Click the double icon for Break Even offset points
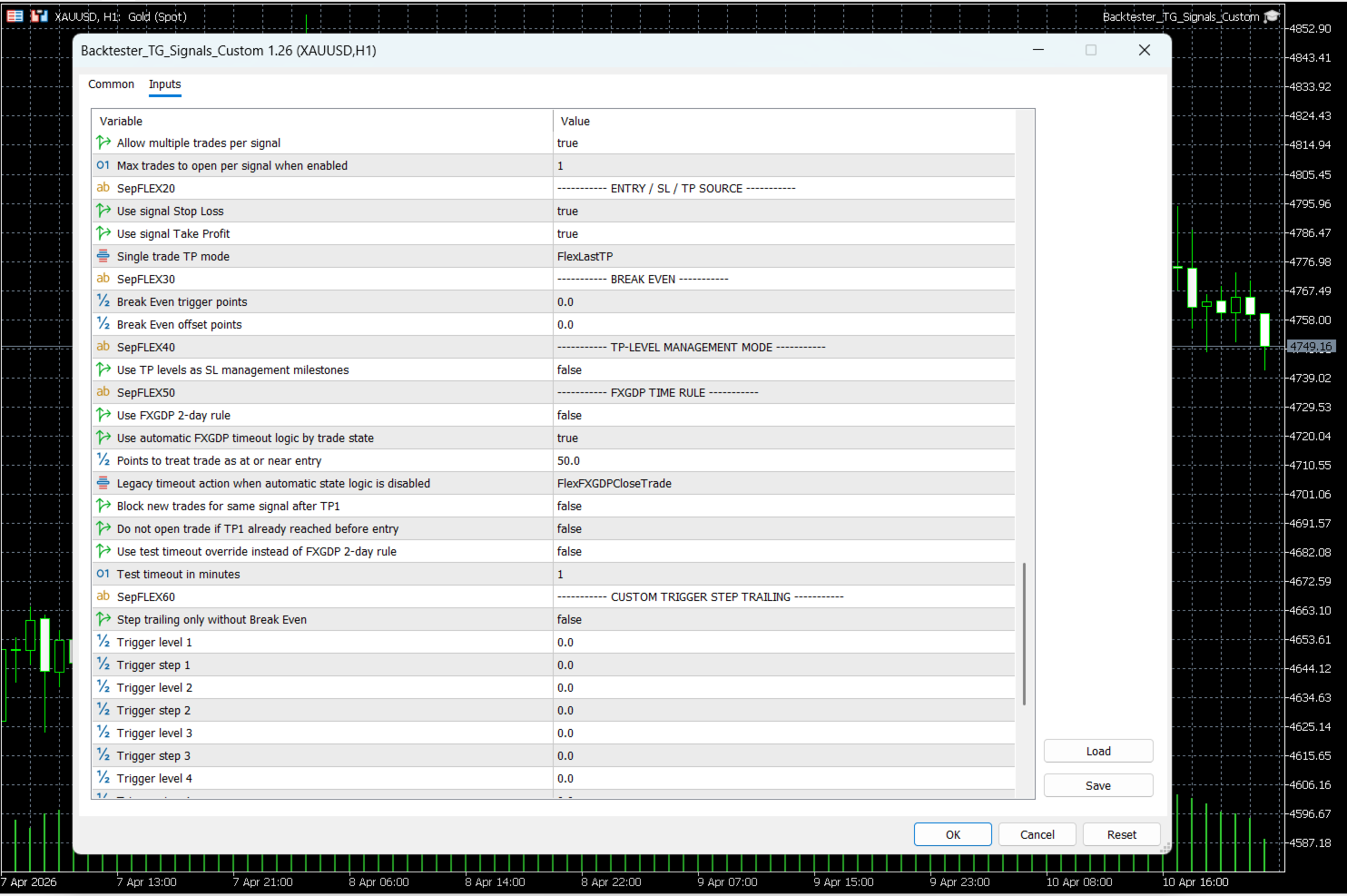Screen dimensions: 1347x896 [x=103, y=324]
